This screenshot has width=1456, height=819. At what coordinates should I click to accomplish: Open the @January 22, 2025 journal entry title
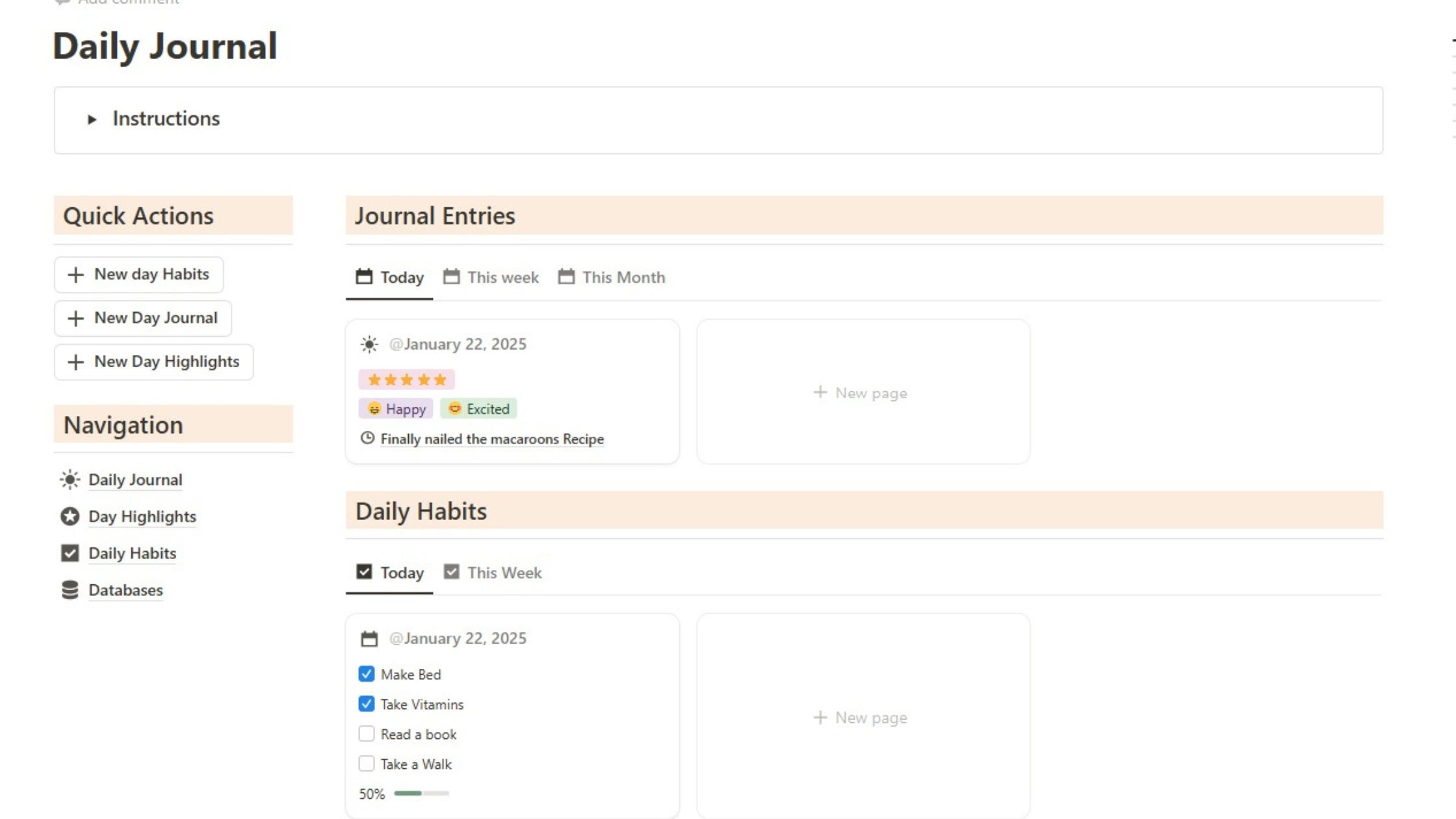point(458,344)
